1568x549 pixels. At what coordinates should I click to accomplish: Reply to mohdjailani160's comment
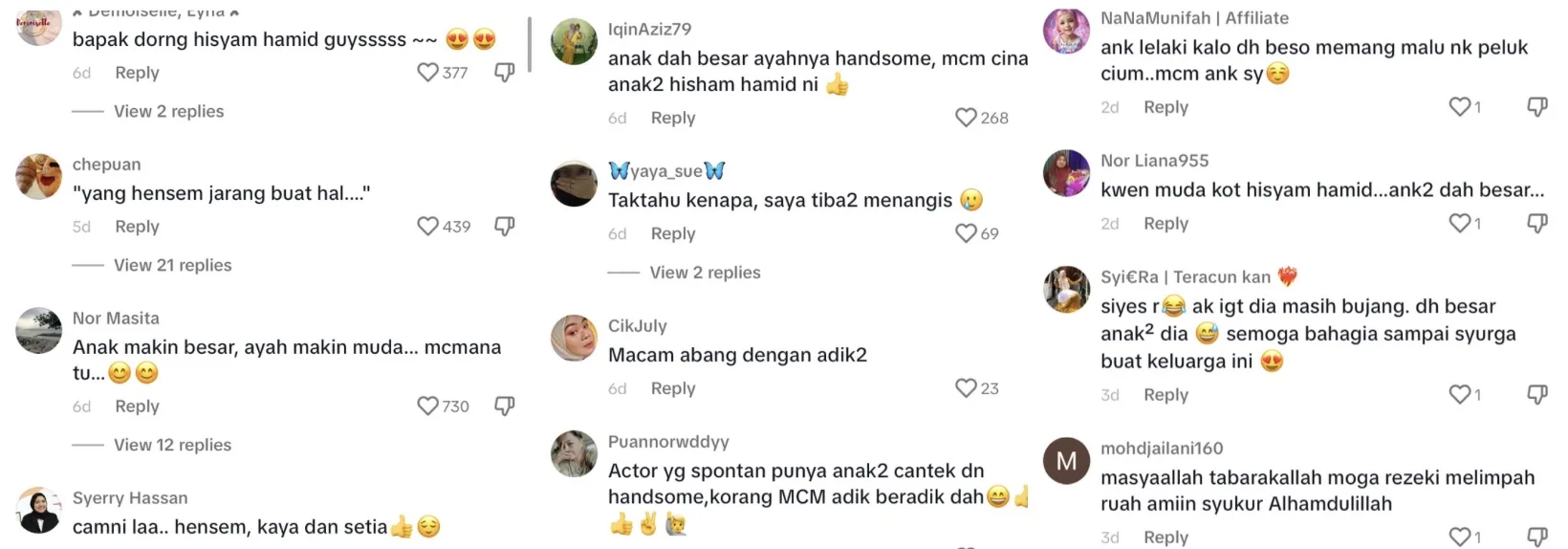[1166, 538]
